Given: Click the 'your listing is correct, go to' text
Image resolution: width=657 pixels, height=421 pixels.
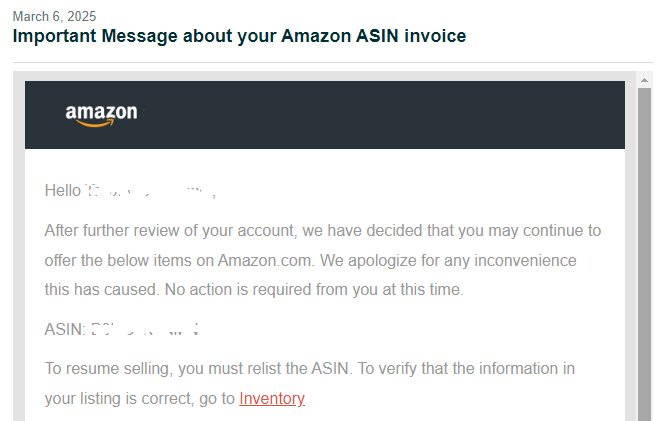Looking at the screenshot, I should point(140,398).
